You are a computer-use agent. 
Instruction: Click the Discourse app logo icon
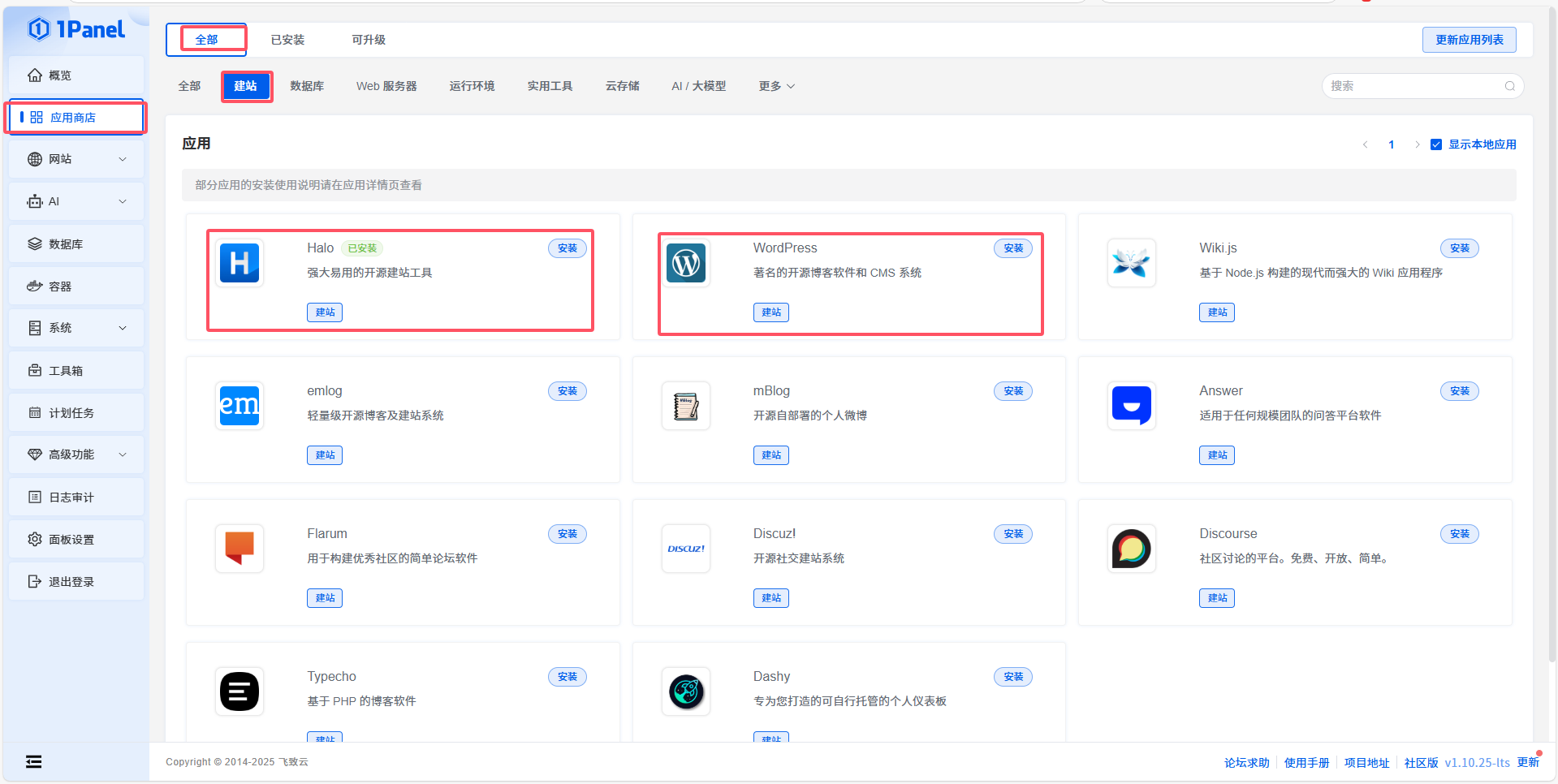pyautogui.click(x=1131, y=549)
